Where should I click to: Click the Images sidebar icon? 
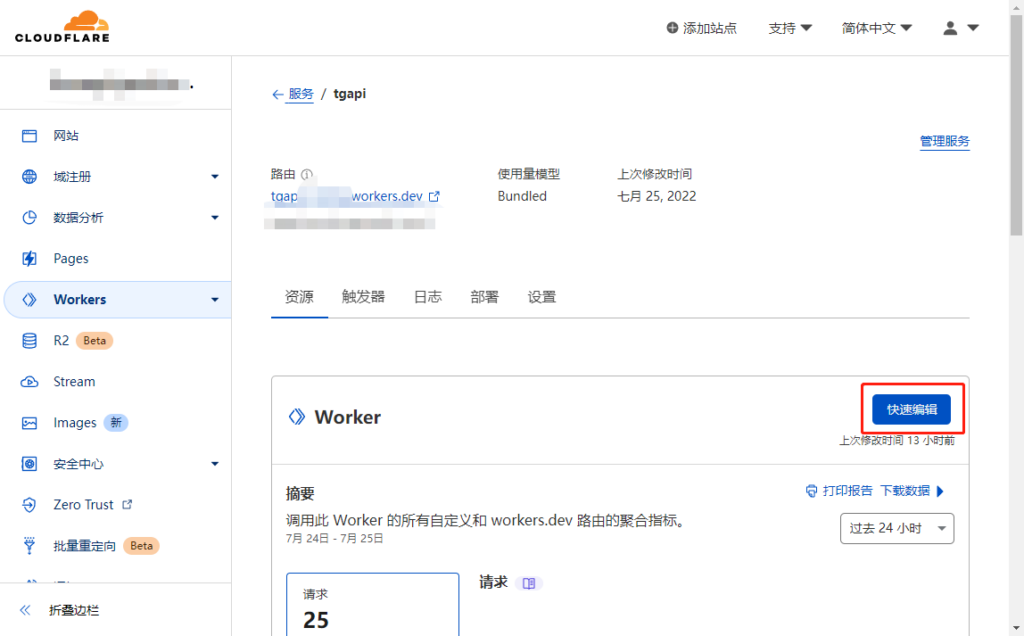30,423
